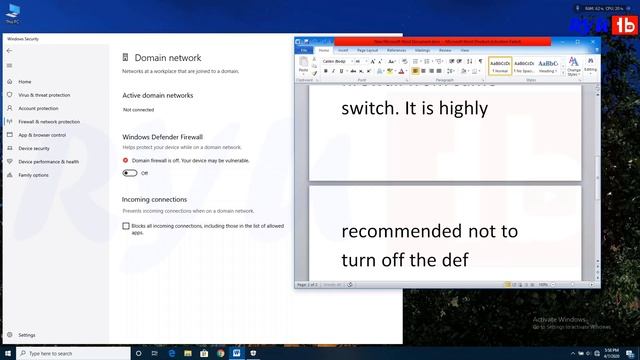The height and width of the screenshot is (360, 640).
Task: Click the Paste button in Word
Action: [303, 65]
